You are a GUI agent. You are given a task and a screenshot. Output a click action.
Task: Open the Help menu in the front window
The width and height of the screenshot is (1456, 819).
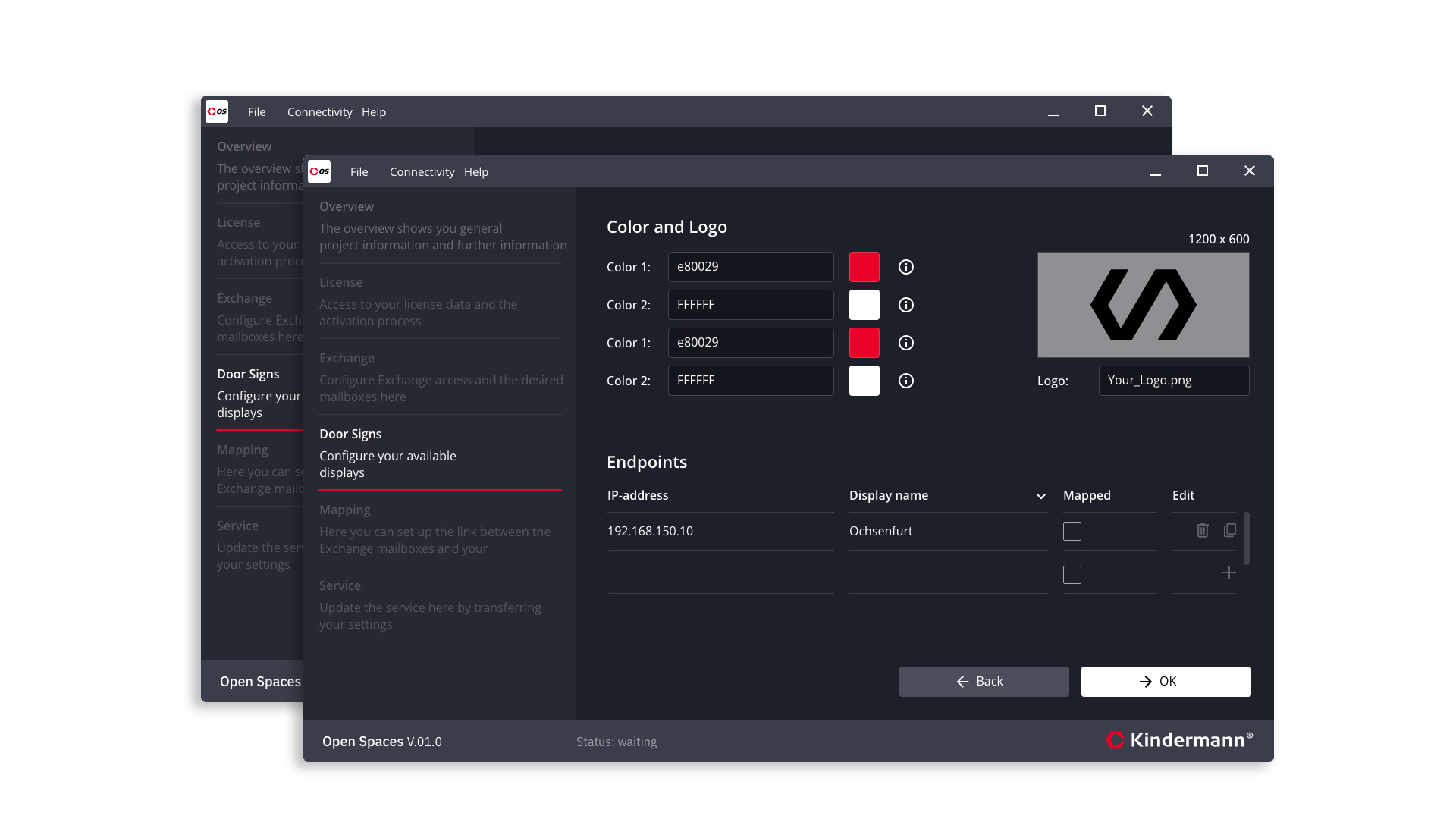[476, 172]
